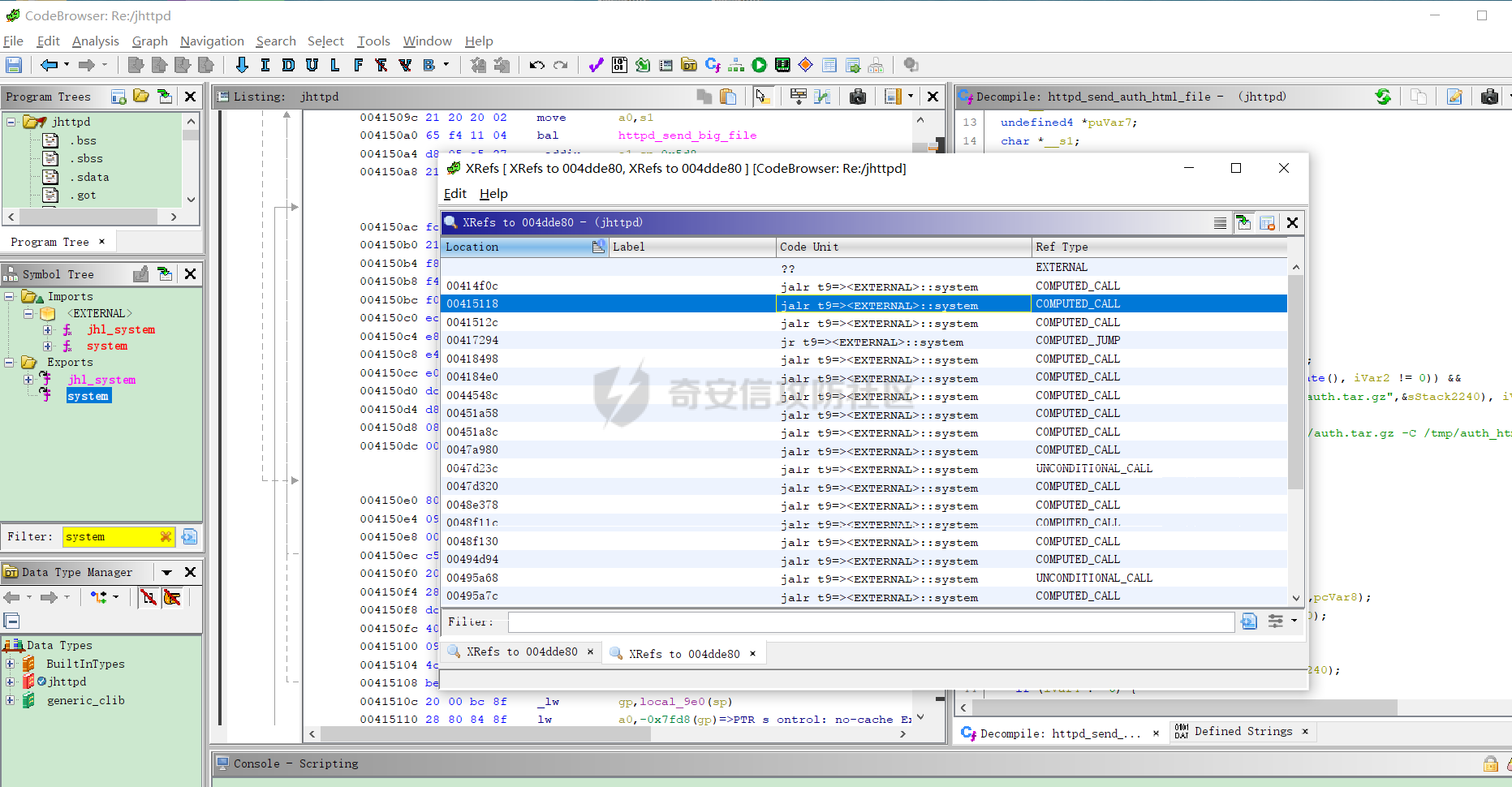Screen dimensions: 1512x787
Task: Select XRef row at 00414f0c
Action: pos(864,286)
